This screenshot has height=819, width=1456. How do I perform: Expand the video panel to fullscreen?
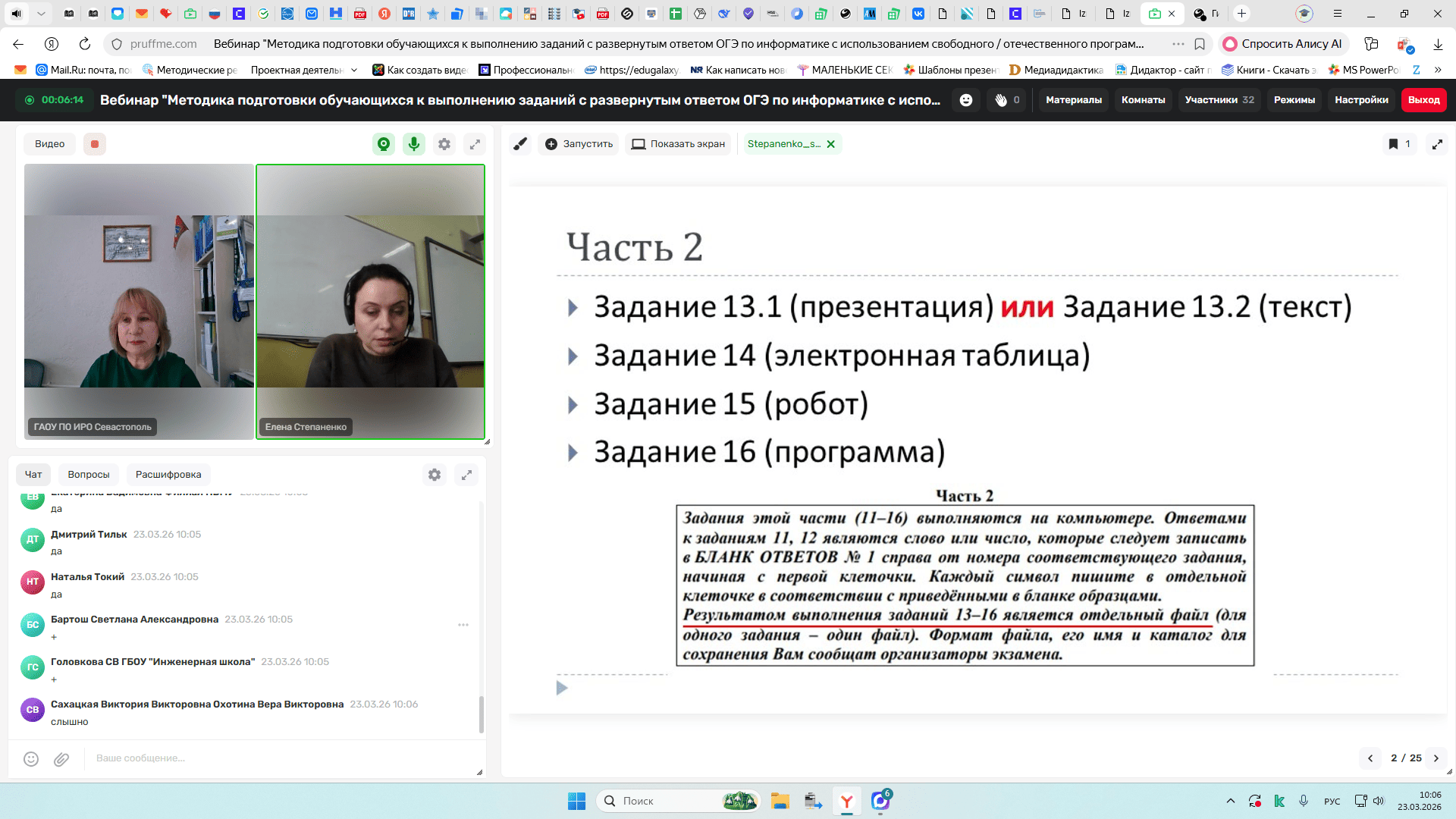coord(475,144)
